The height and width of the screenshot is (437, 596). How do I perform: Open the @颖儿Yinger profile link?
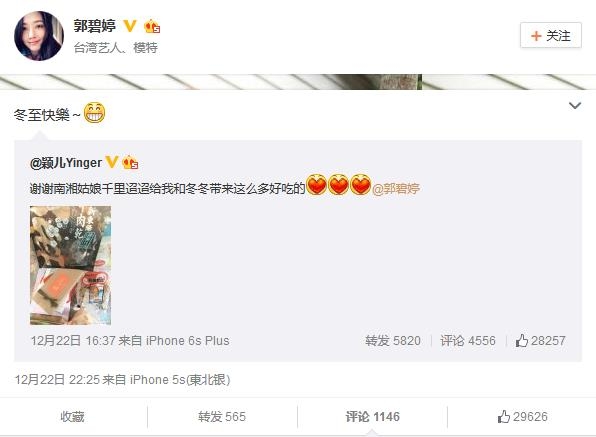point(66,163)
